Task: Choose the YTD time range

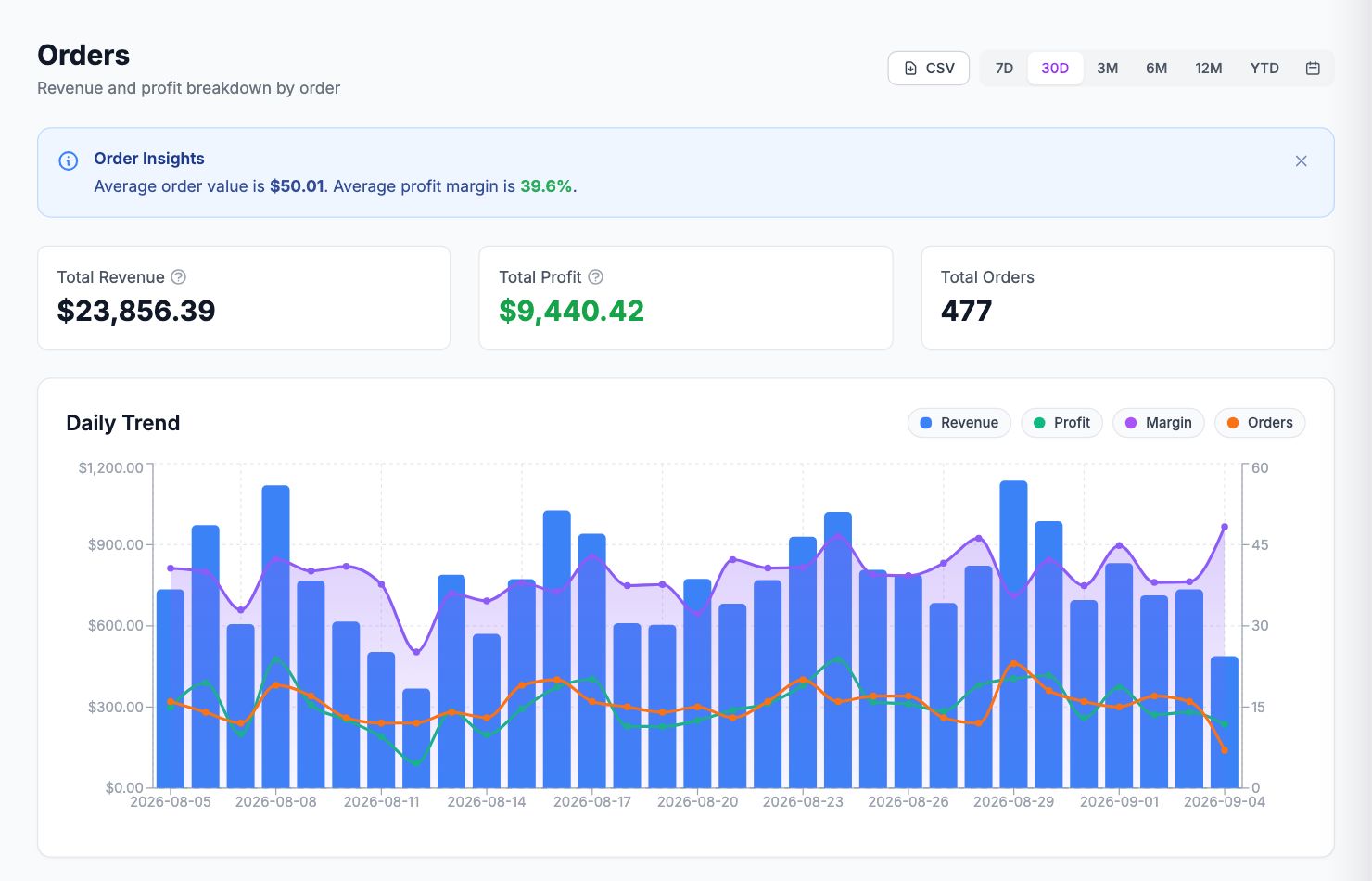Action: coord(1264,69)
